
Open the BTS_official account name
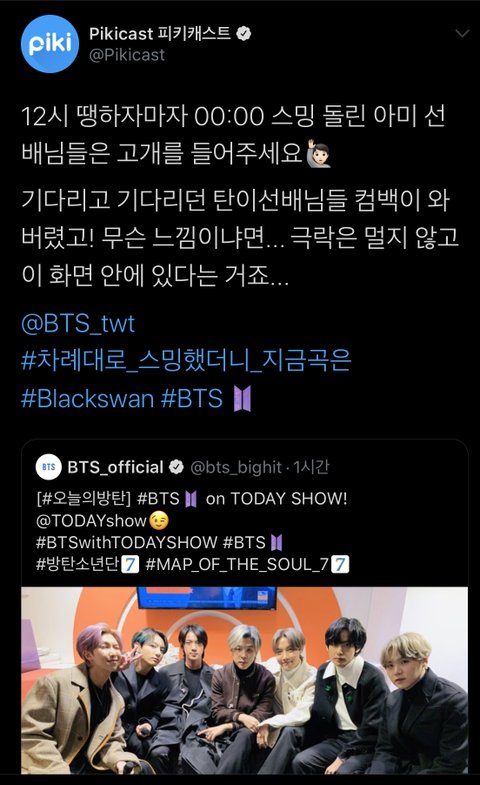click(x=115, y=467)
